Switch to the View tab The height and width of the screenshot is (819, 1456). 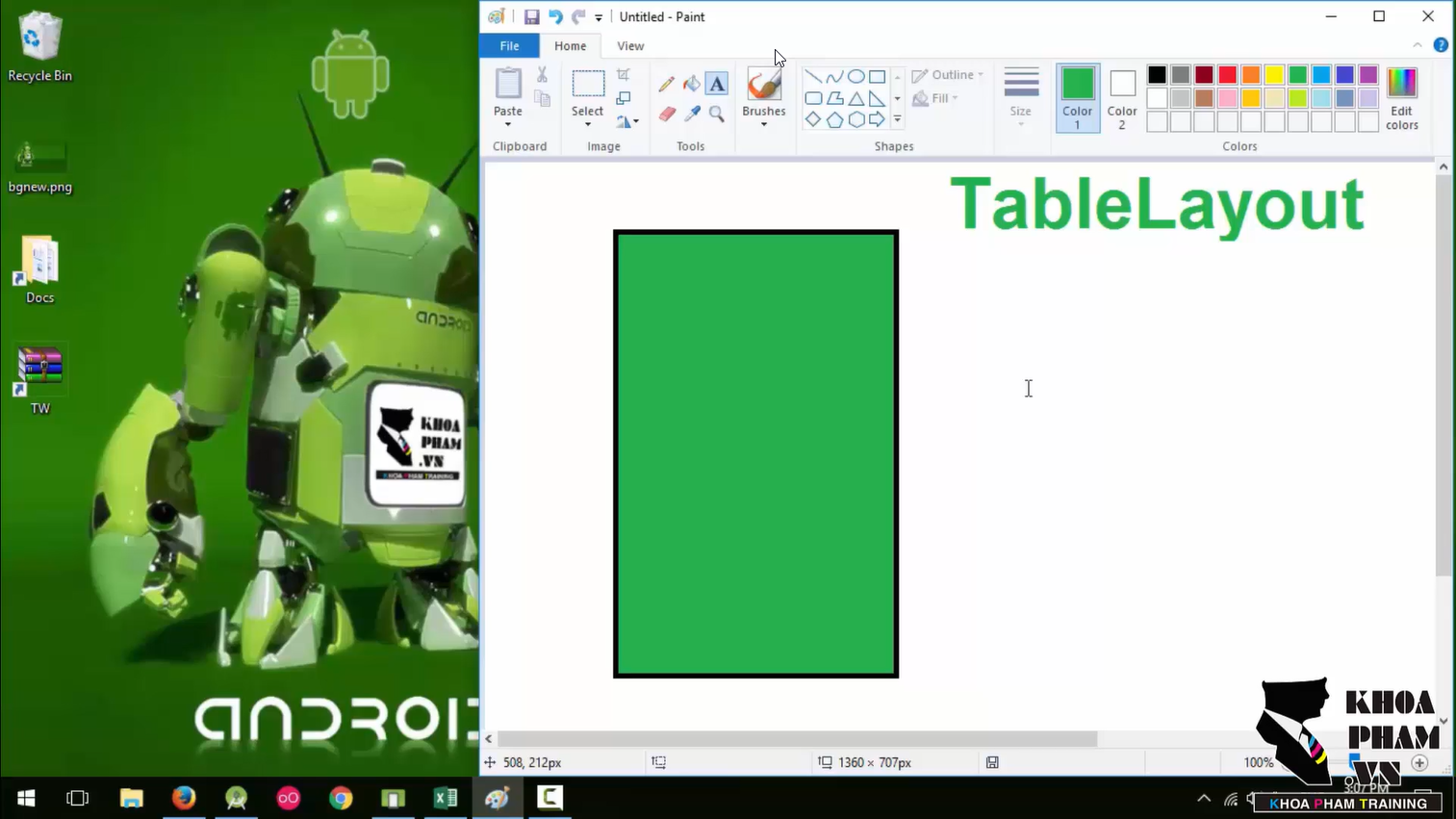[630, 46]
